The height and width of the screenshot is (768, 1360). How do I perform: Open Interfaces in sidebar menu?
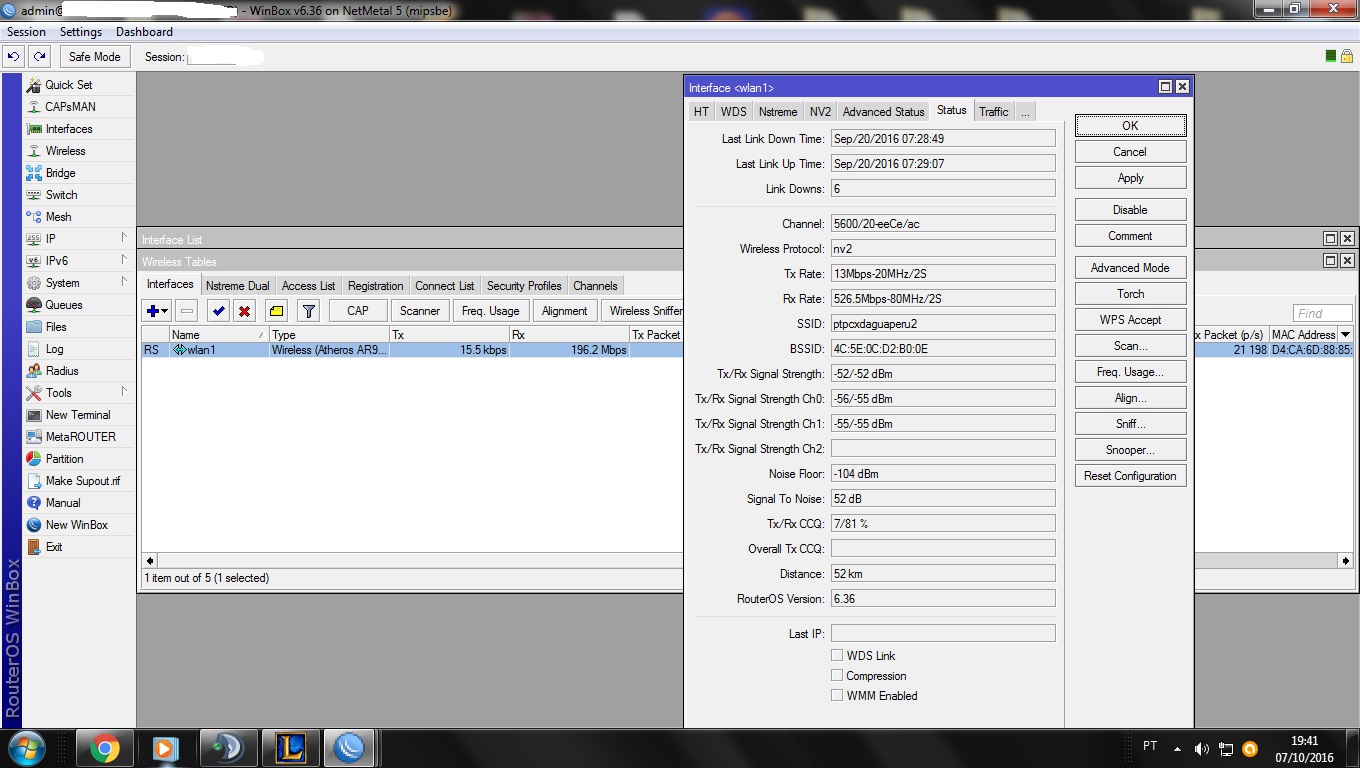68,129
